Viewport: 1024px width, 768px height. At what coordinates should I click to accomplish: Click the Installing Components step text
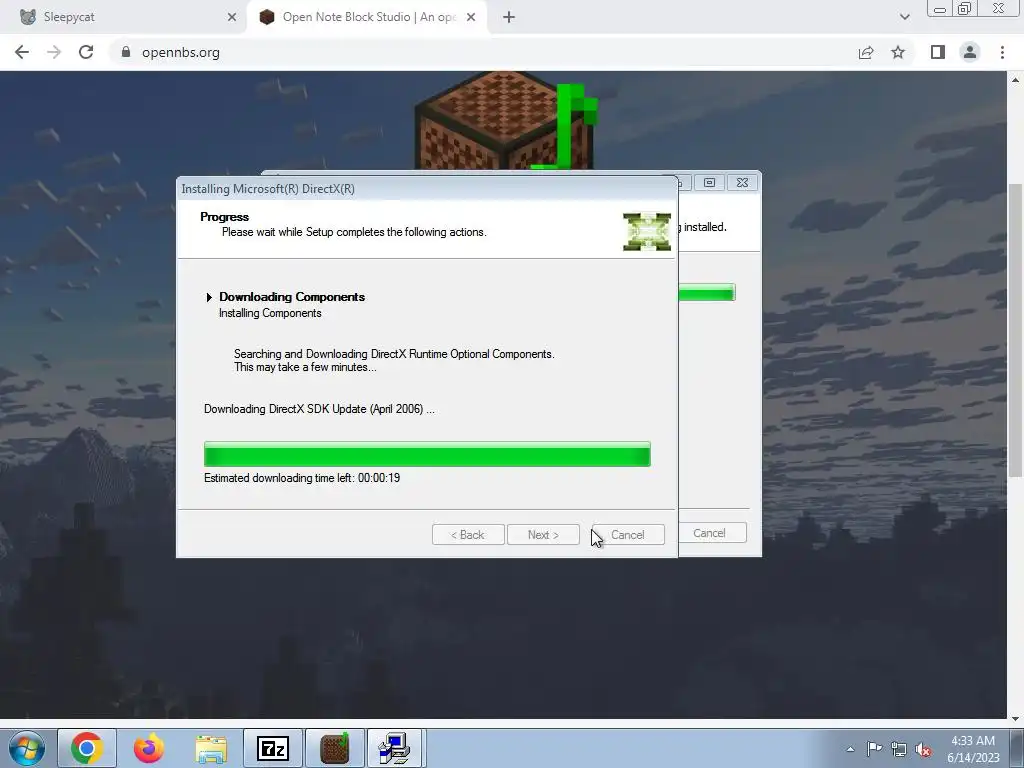point(270,313)
